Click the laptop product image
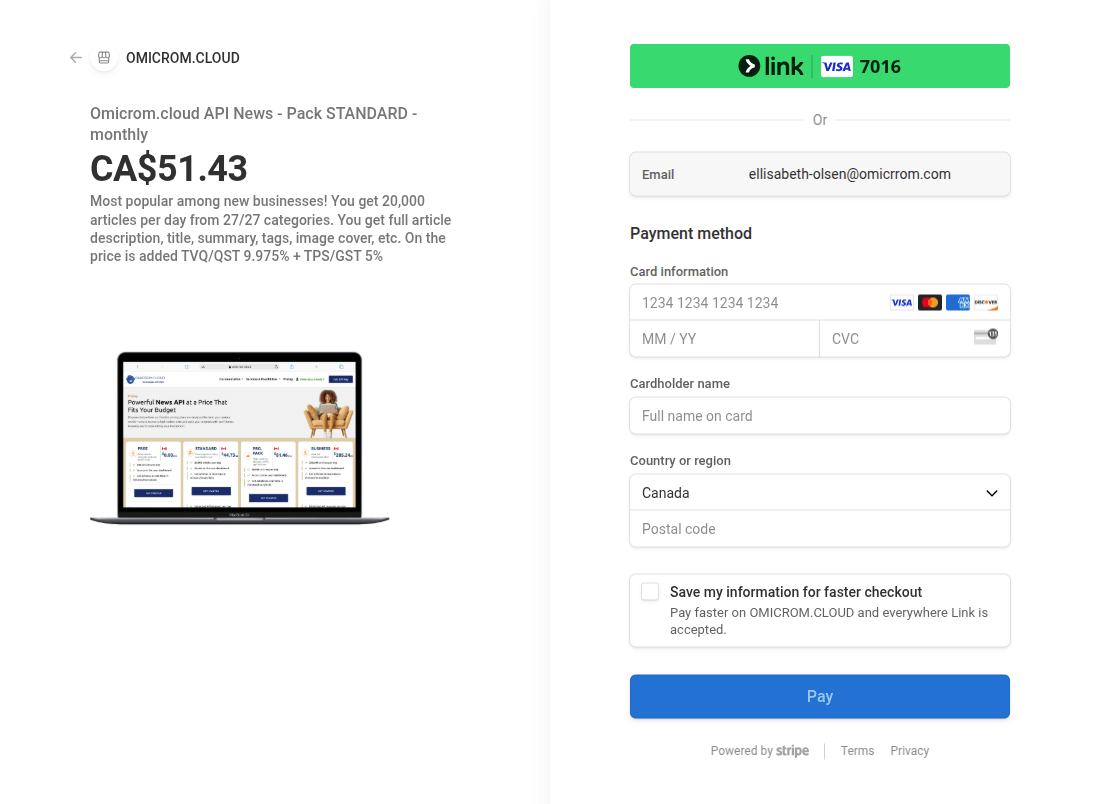The width and height of the screenshot is (1096, 804). click(x=240, y=437)
